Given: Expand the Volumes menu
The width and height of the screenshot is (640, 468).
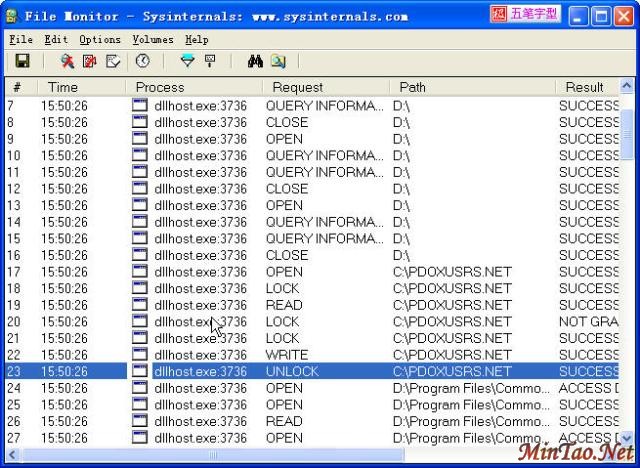Looking at the screenshot, I should (152, 39).
